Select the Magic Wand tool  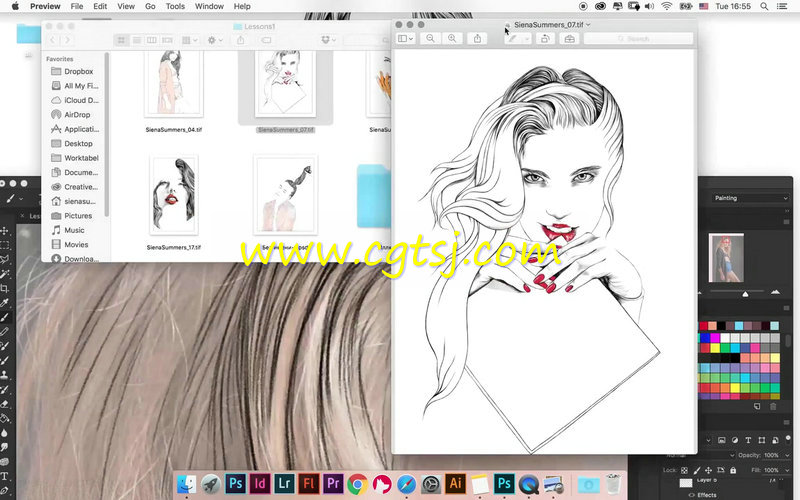pos(5,274)
